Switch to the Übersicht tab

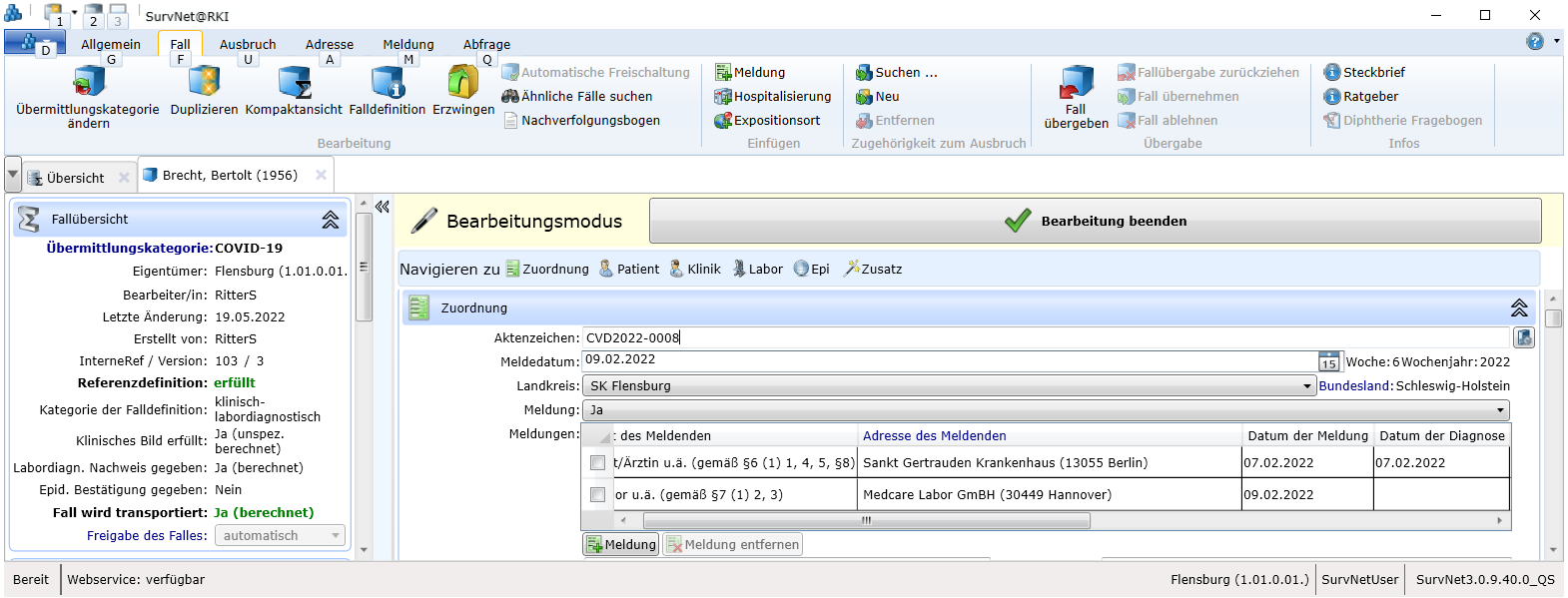[75, 178]
